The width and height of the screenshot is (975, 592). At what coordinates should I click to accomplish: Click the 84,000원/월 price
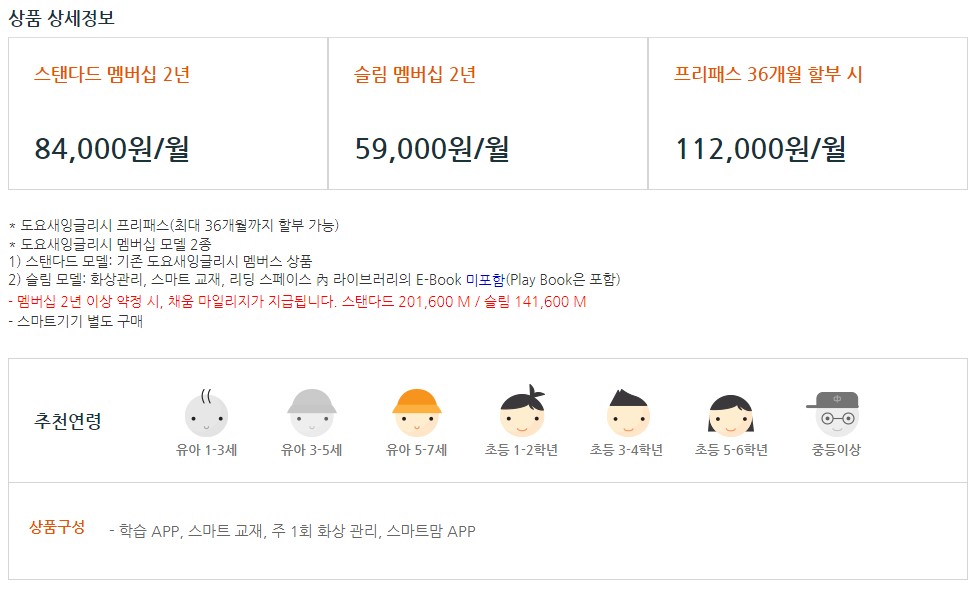point(112,149)
